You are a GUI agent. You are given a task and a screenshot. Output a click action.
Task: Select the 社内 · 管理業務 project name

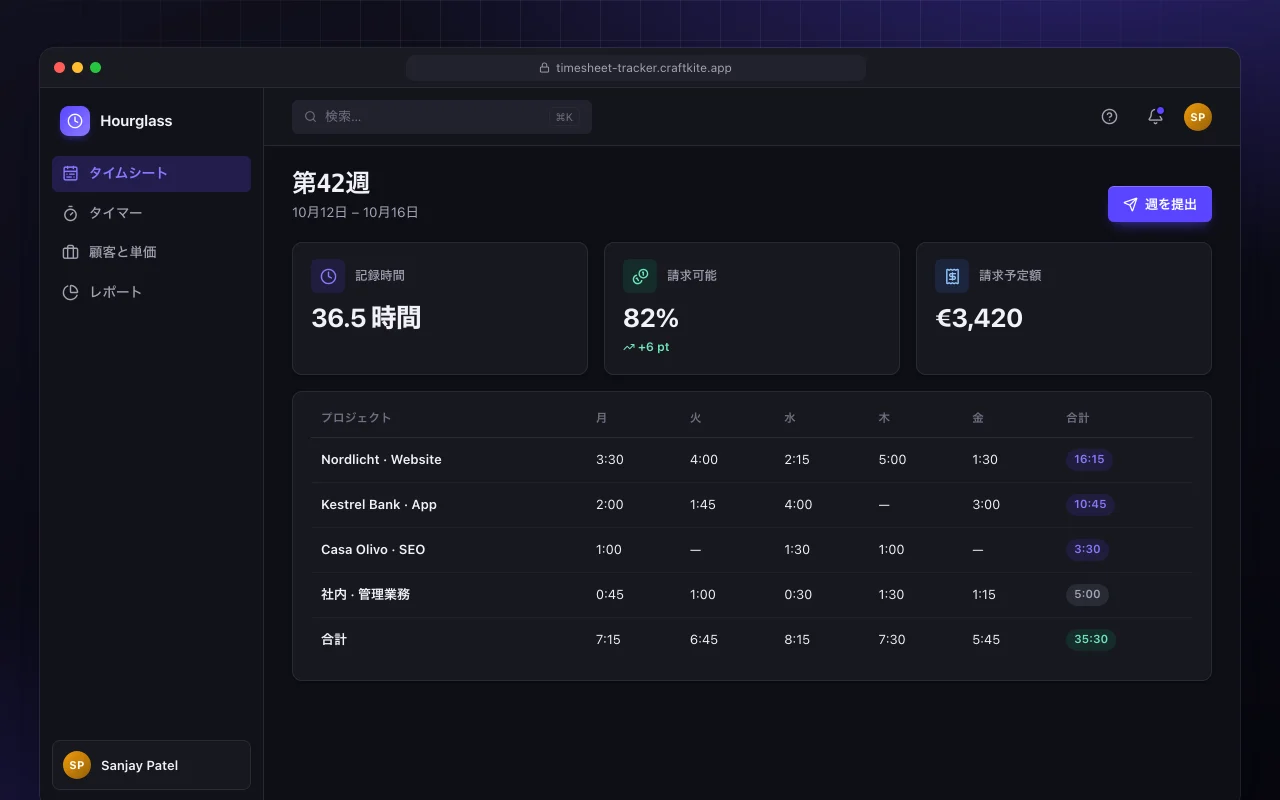point(365,594)
